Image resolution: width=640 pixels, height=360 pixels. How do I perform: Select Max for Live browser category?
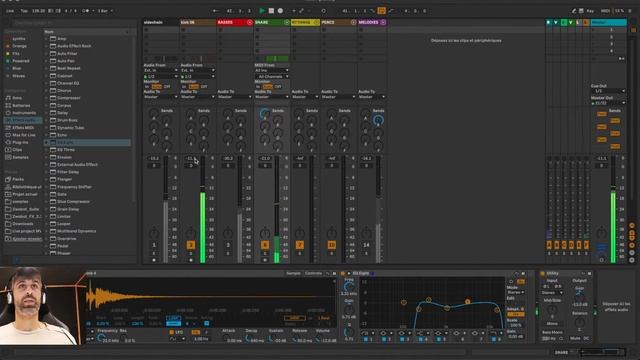click(x=24, y=135)
